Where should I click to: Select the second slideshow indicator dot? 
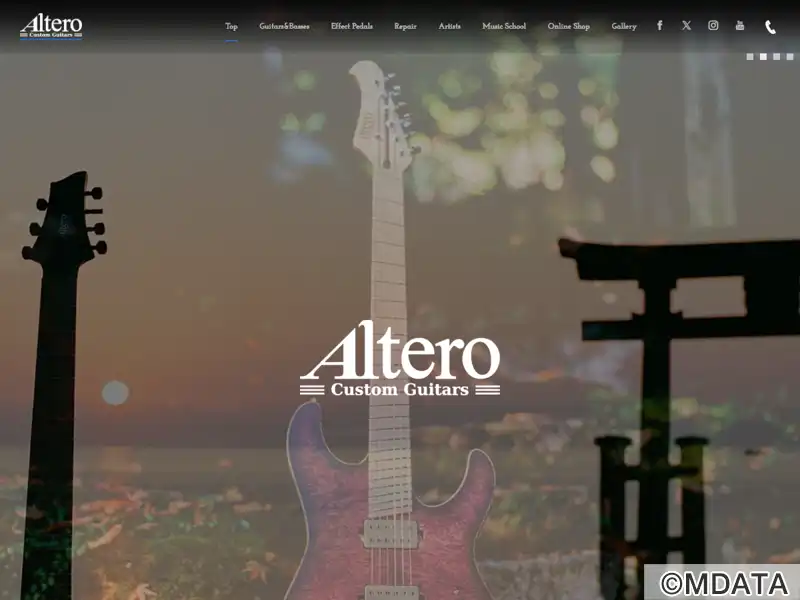(x=763, y=57)
